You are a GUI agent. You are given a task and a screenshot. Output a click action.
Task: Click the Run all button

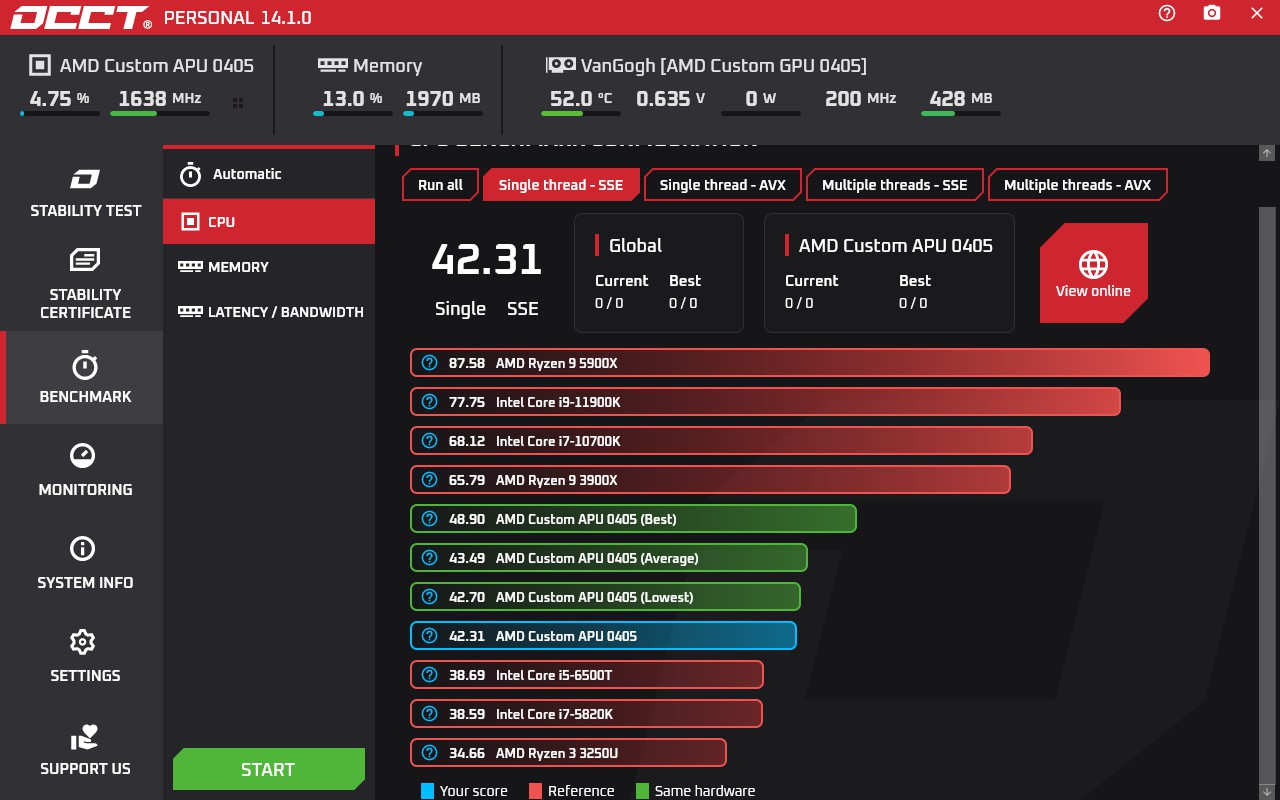pos(440,185)
